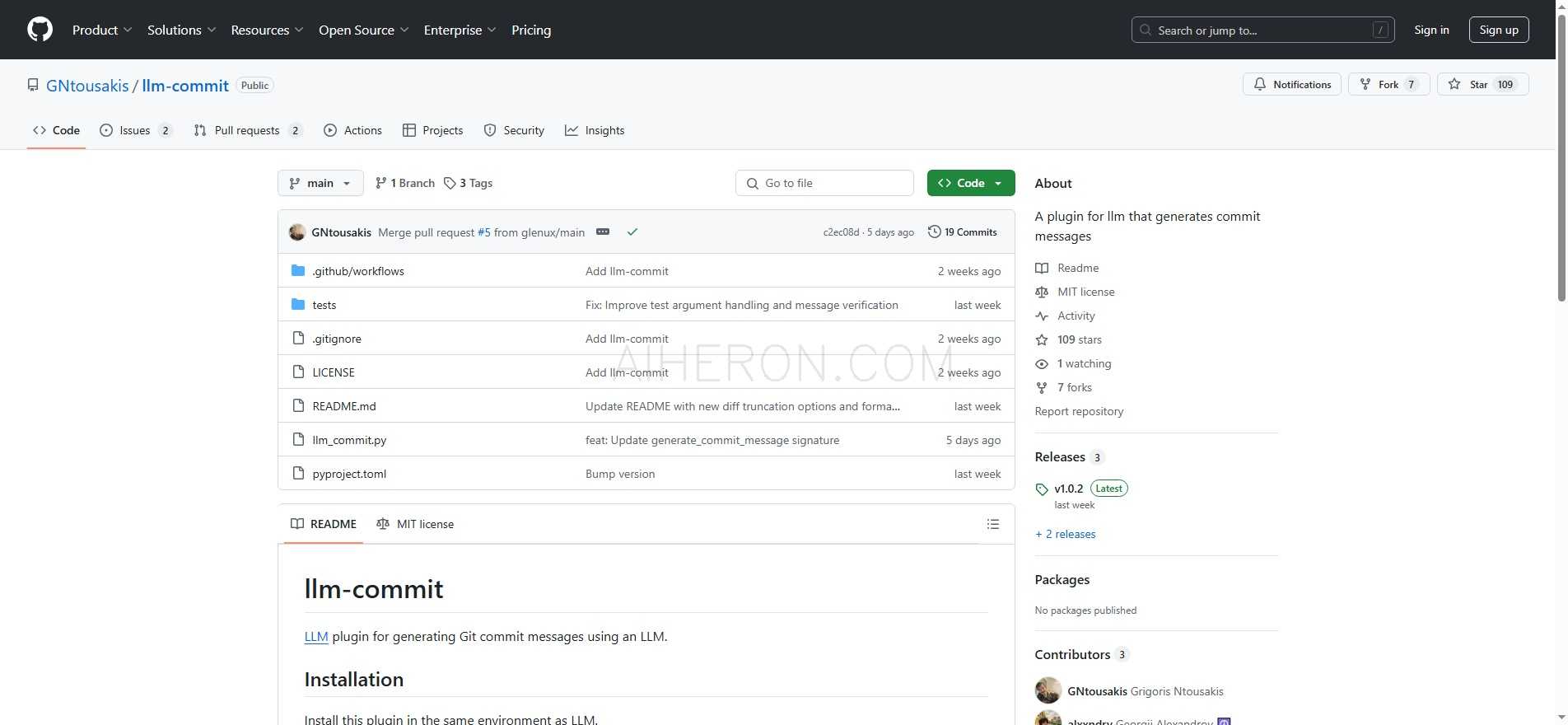View 3 Tags link
The width and height of the screenshot is (1568, 725).
[468, 183]
